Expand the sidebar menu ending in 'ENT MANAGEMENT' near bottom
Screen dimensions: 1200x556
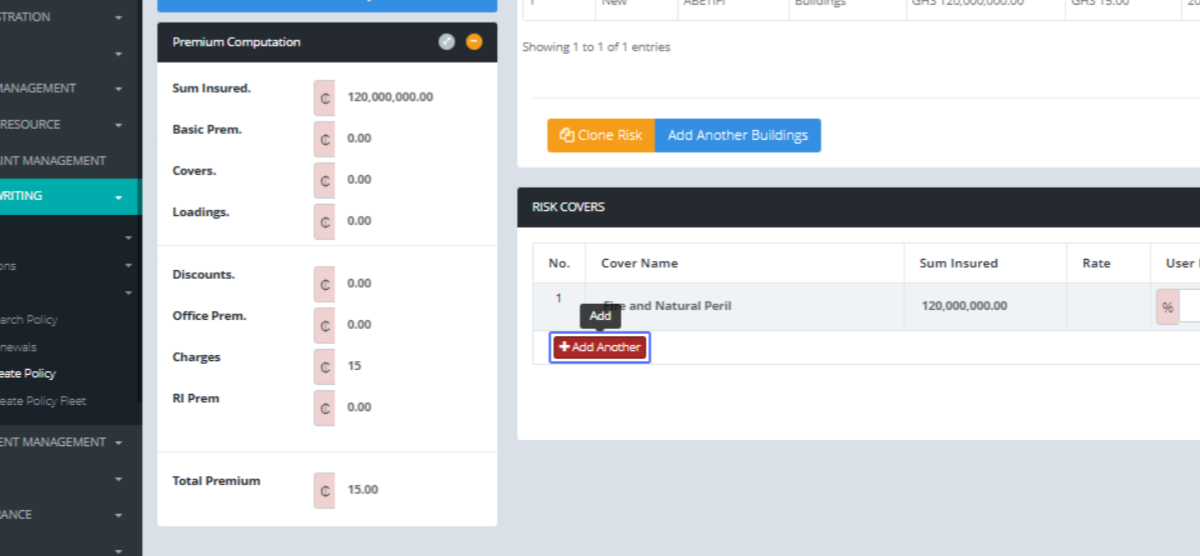(118, 442)
